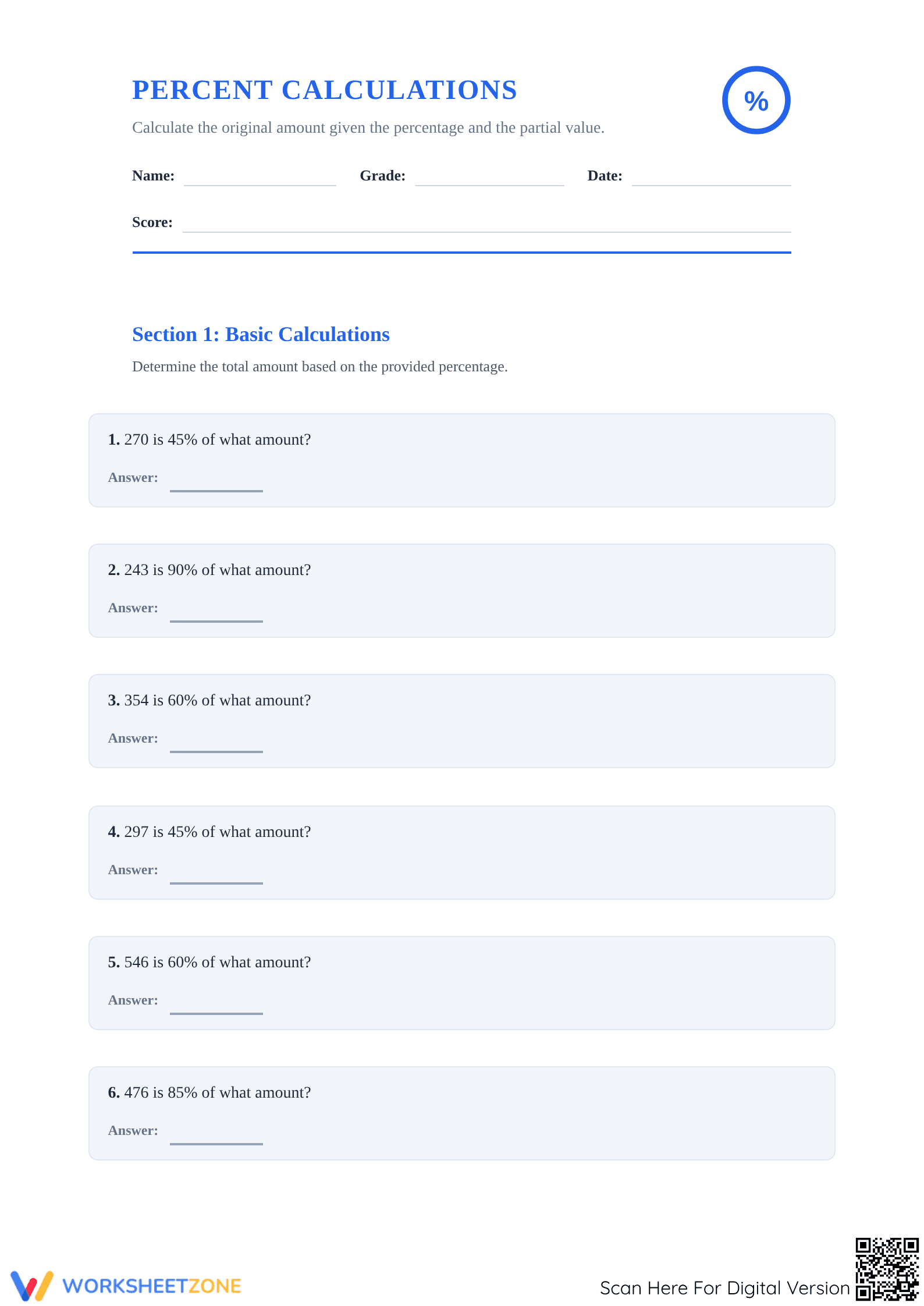Select Section 1: Basic Calculations heading
Viewport: 924px width, 1306px height.
[261, 335]
